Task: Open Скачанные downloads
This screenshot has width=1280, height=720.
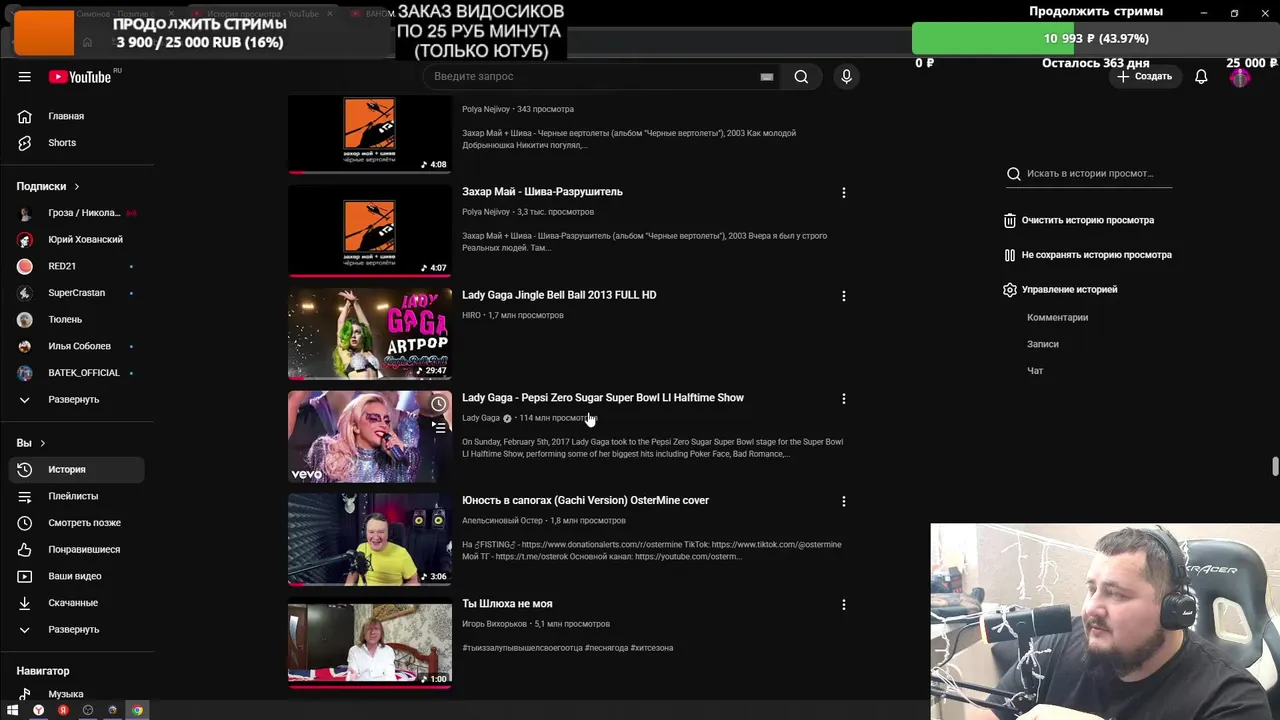Action: pyautogui.click(x=76, y=603)
